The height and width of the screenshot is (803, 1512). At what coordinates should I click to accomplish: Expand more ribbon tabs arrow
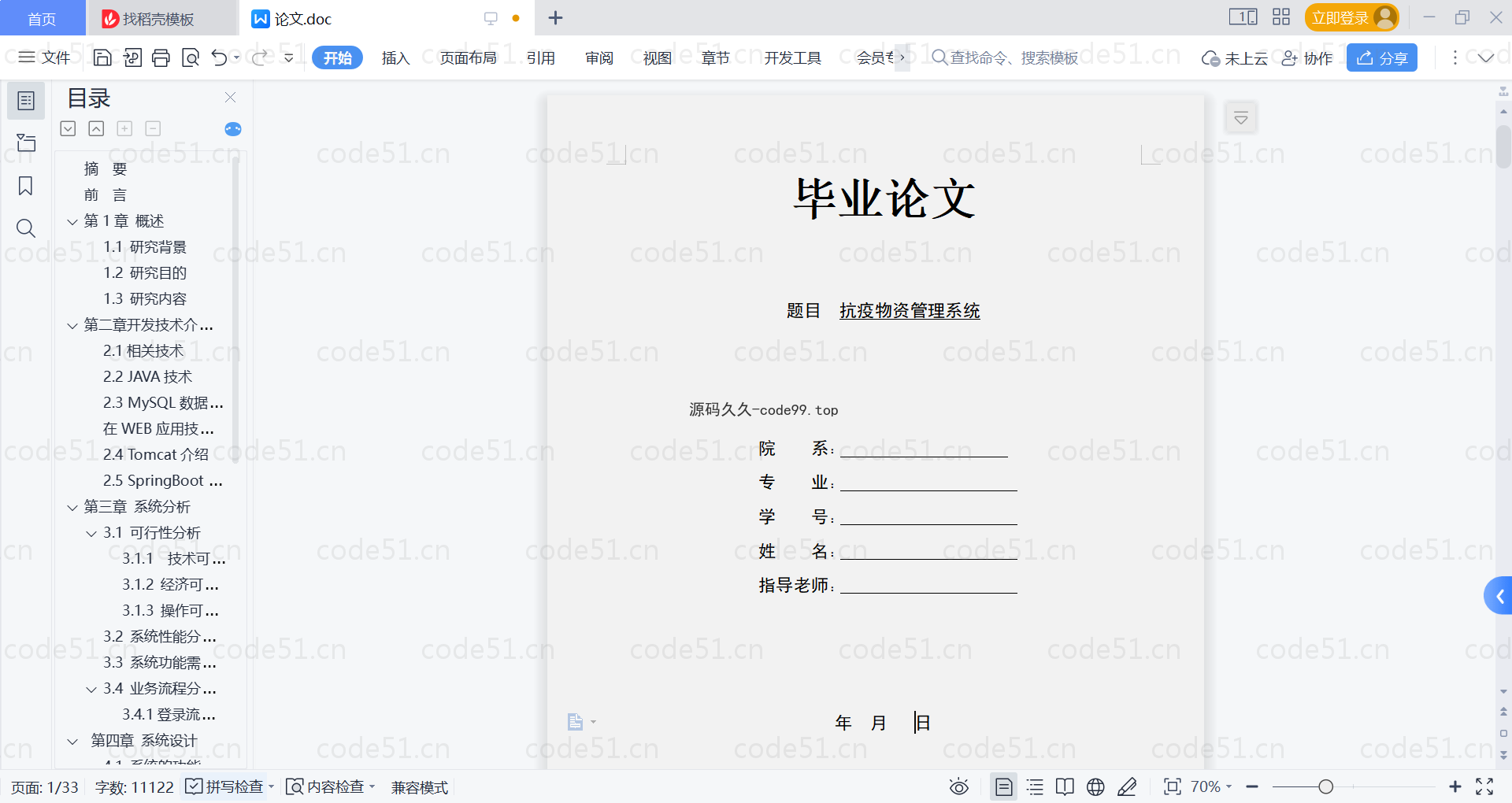click(x=902, y=57)
